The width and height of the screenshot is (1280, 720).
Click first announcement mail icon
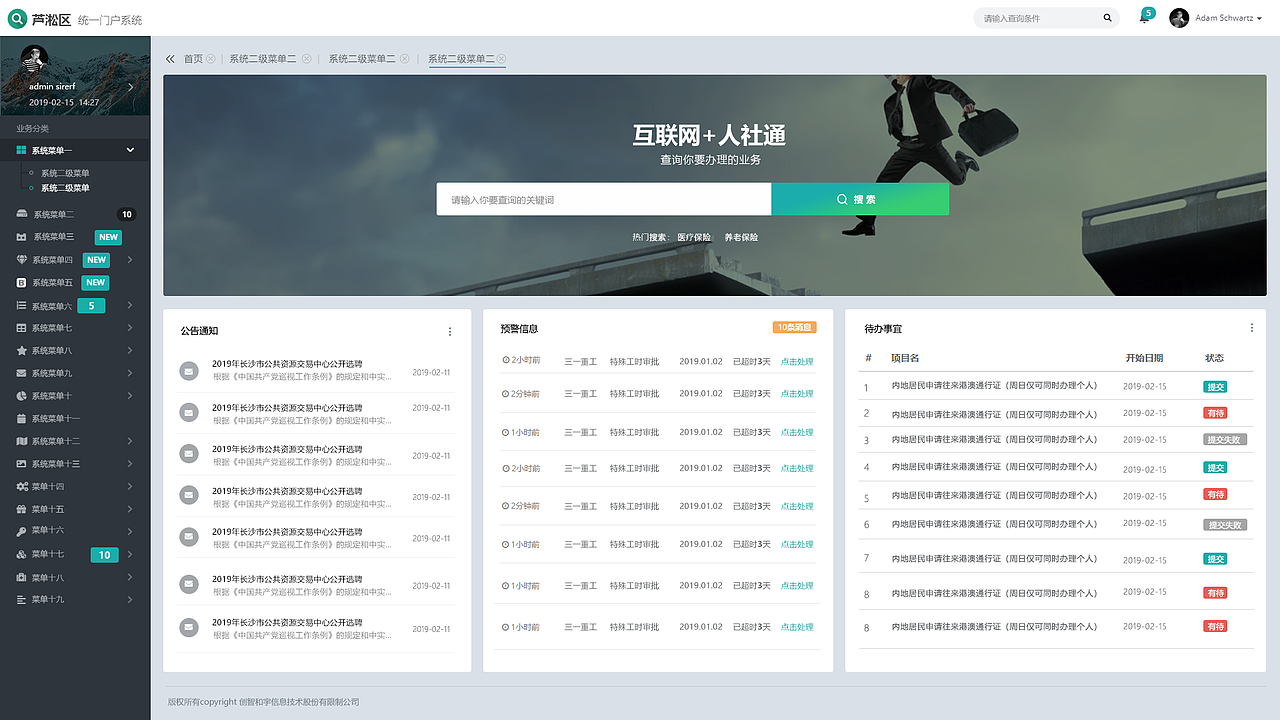(x=189, y=371)
